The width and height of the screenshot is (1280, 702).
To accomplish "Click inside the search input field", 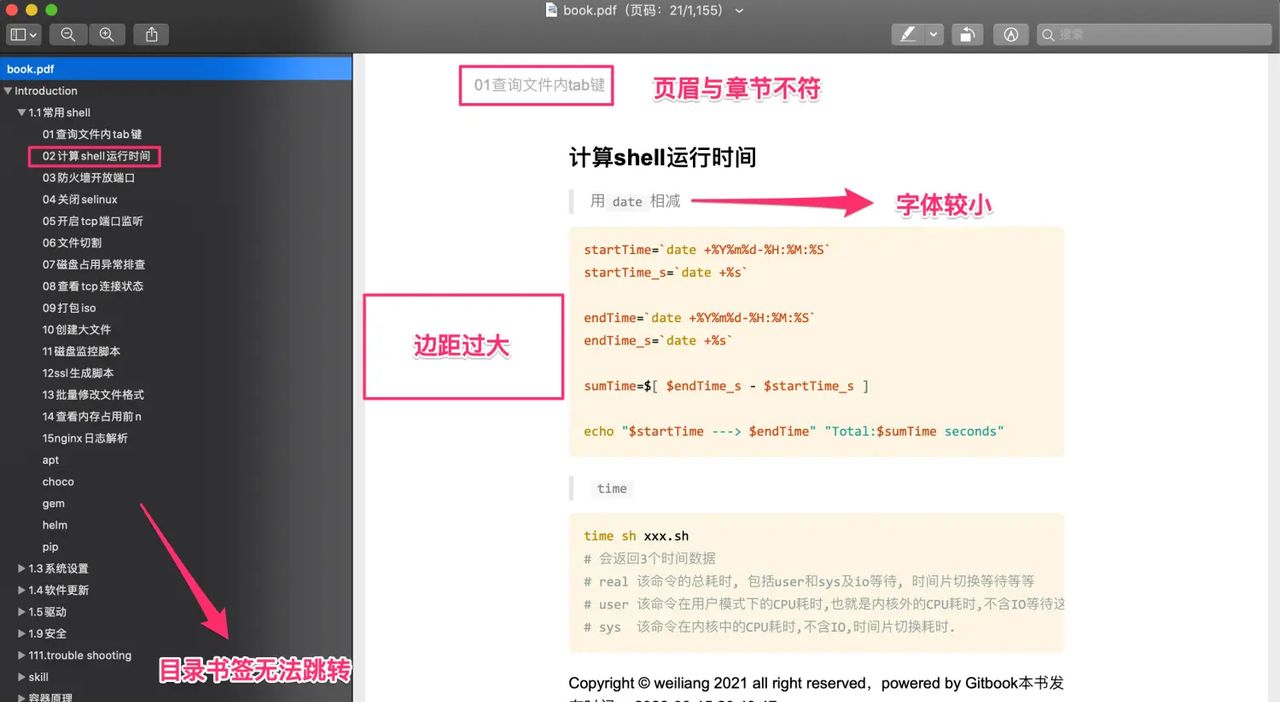I will point(1150,33).
